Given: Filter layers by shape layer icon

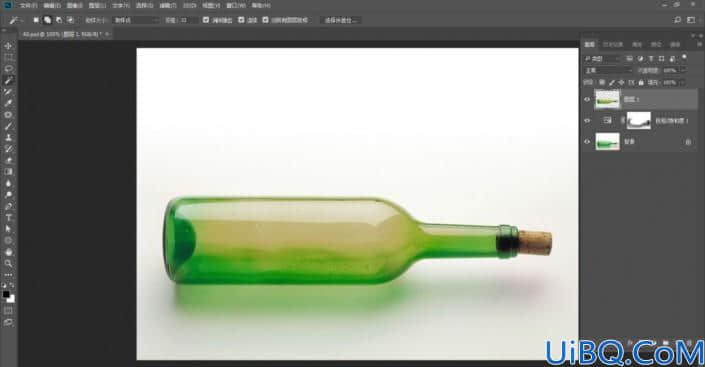Looking at the screenshot, I should point(661,59).
